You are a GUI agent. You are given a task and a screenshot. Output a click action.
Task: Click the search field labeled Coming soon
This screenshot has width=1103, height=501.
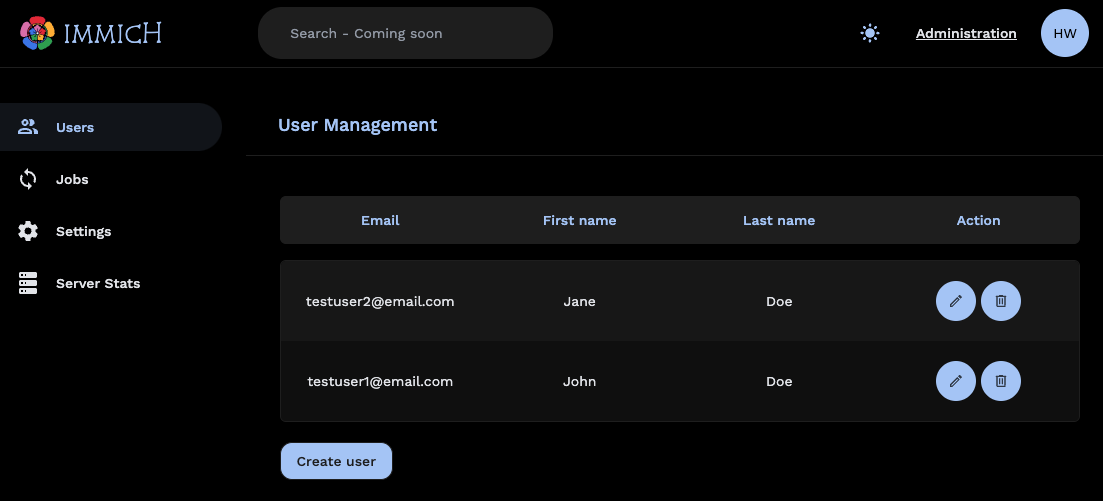[x=405, y=33]
